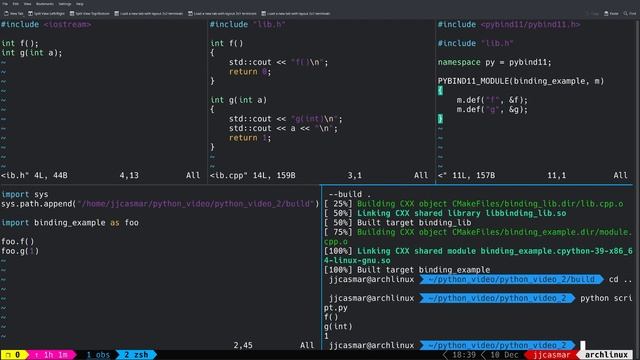Click 'return 1;' in function g
640x360 pixels.
[250, 138]
